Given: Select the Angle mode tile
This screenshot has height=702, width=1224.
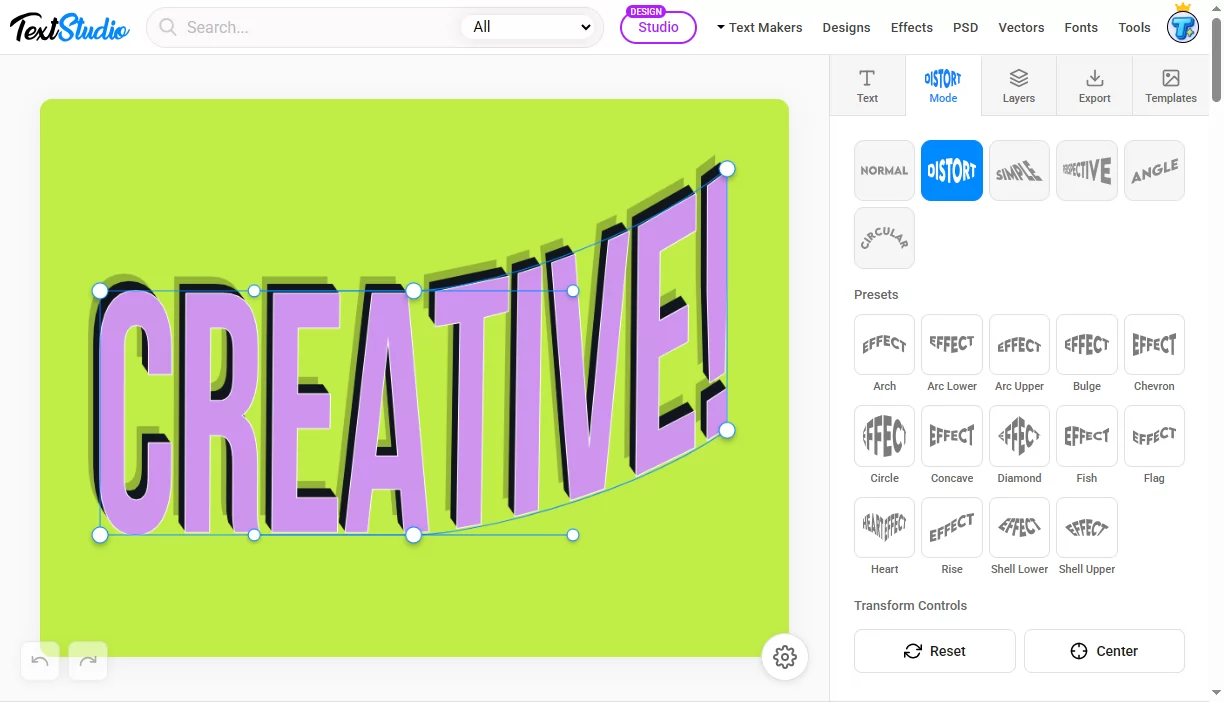Looking at the screenshot, I should (1154, 170).
